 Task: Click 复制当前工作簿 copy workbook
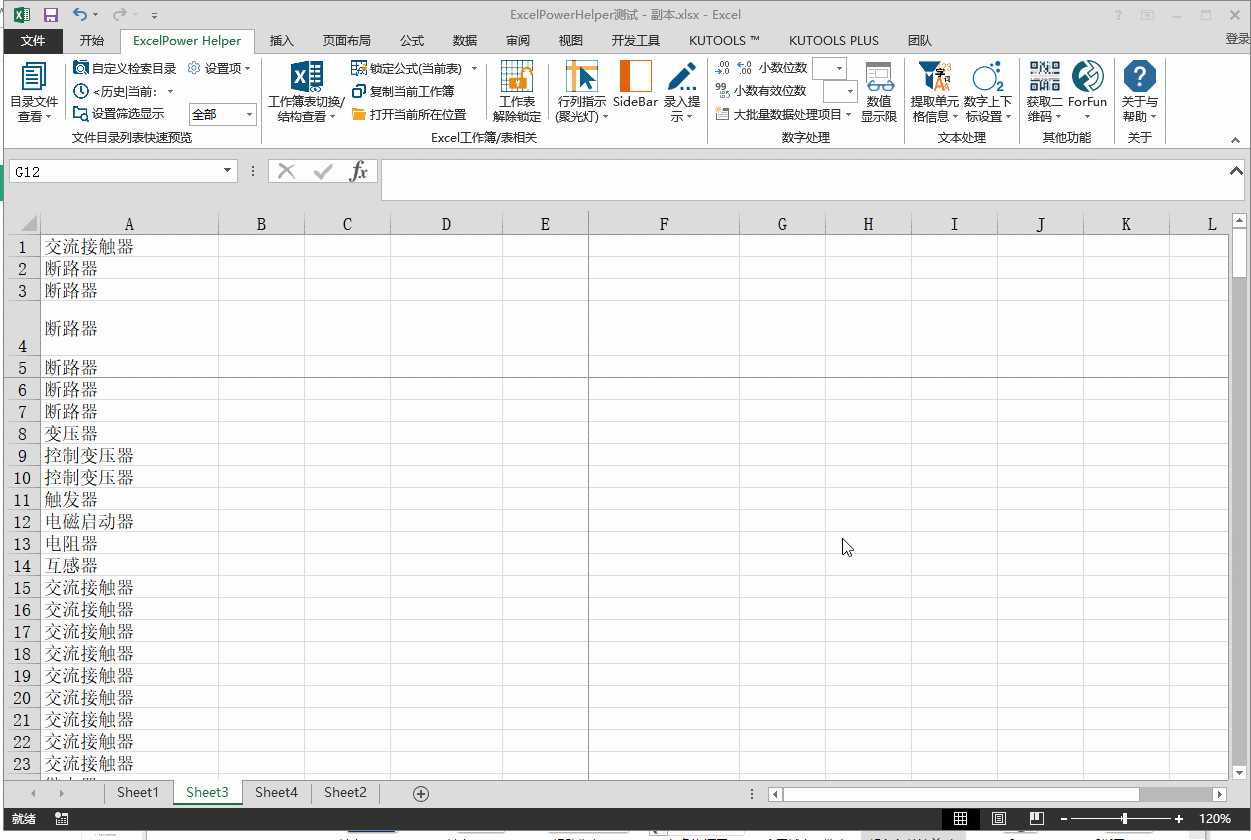pyautogui.click(x=403, y=91)
